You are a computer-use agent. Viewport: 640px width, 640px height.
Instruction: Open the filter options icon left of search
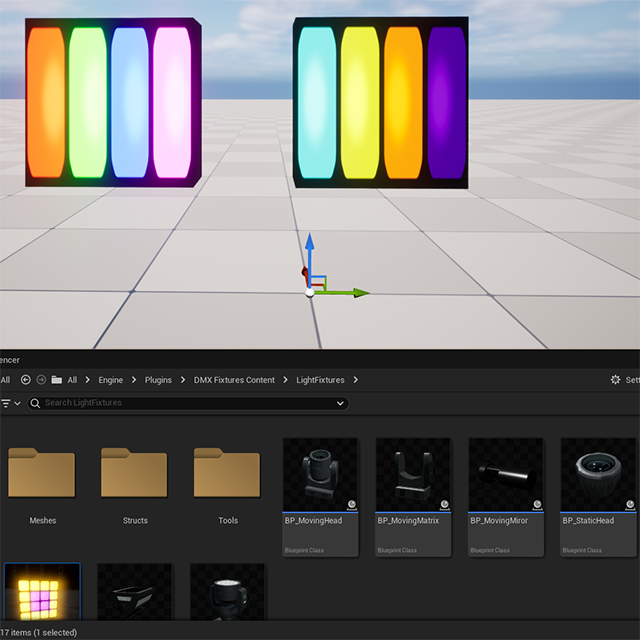click(6, 403)
